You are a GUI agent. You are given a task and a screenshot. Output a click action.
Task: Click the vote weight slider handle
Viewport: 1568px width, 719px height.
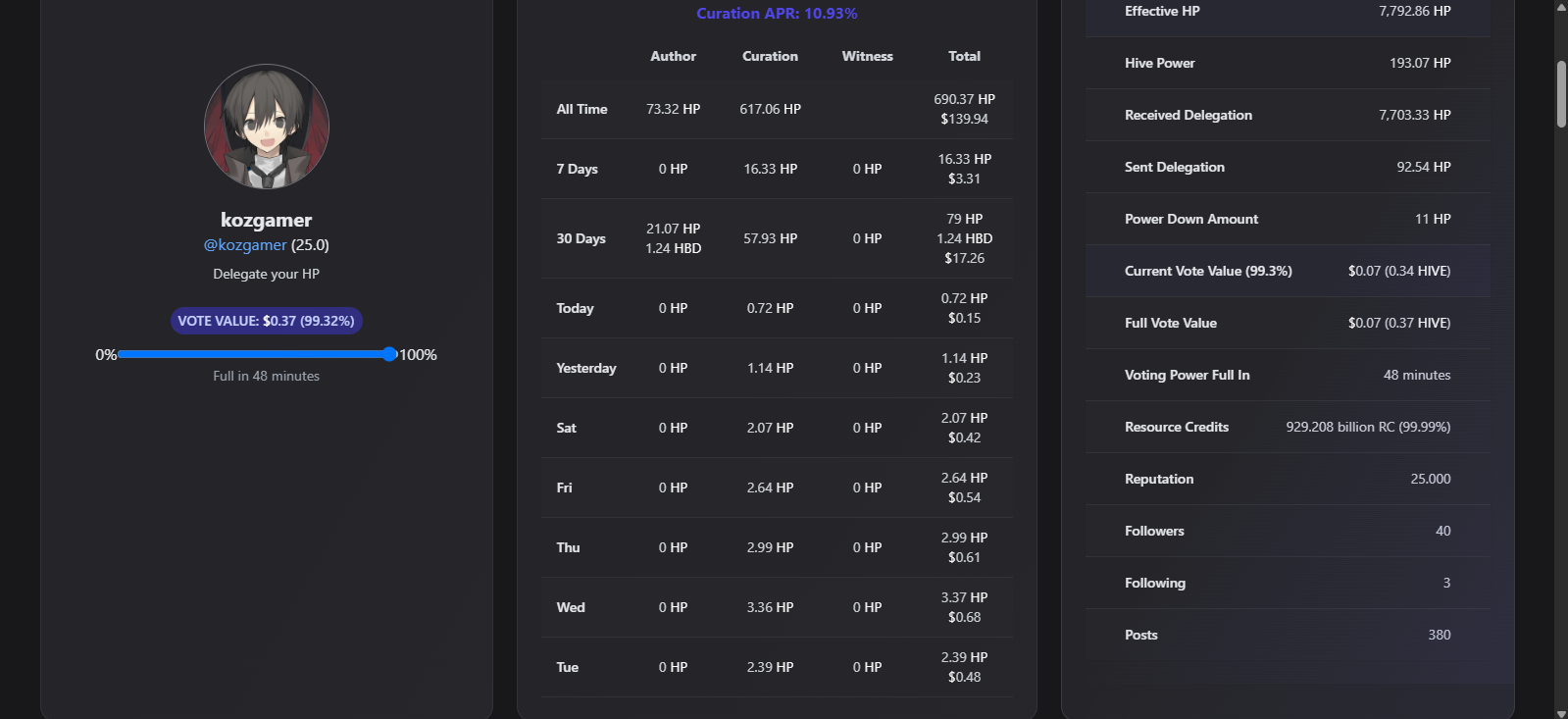pos(390,354)
